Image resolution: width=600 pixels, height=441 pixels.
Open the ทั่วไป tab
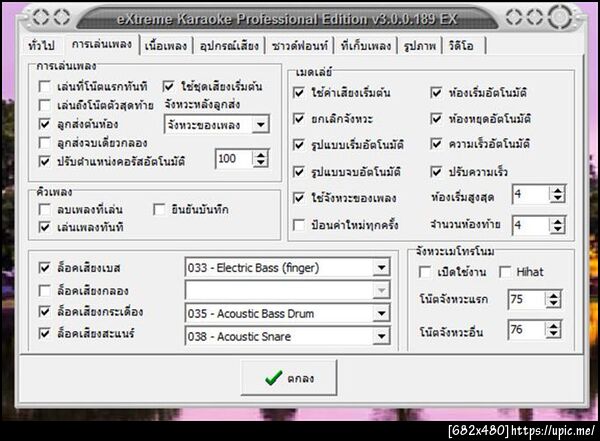coord(41,46)
